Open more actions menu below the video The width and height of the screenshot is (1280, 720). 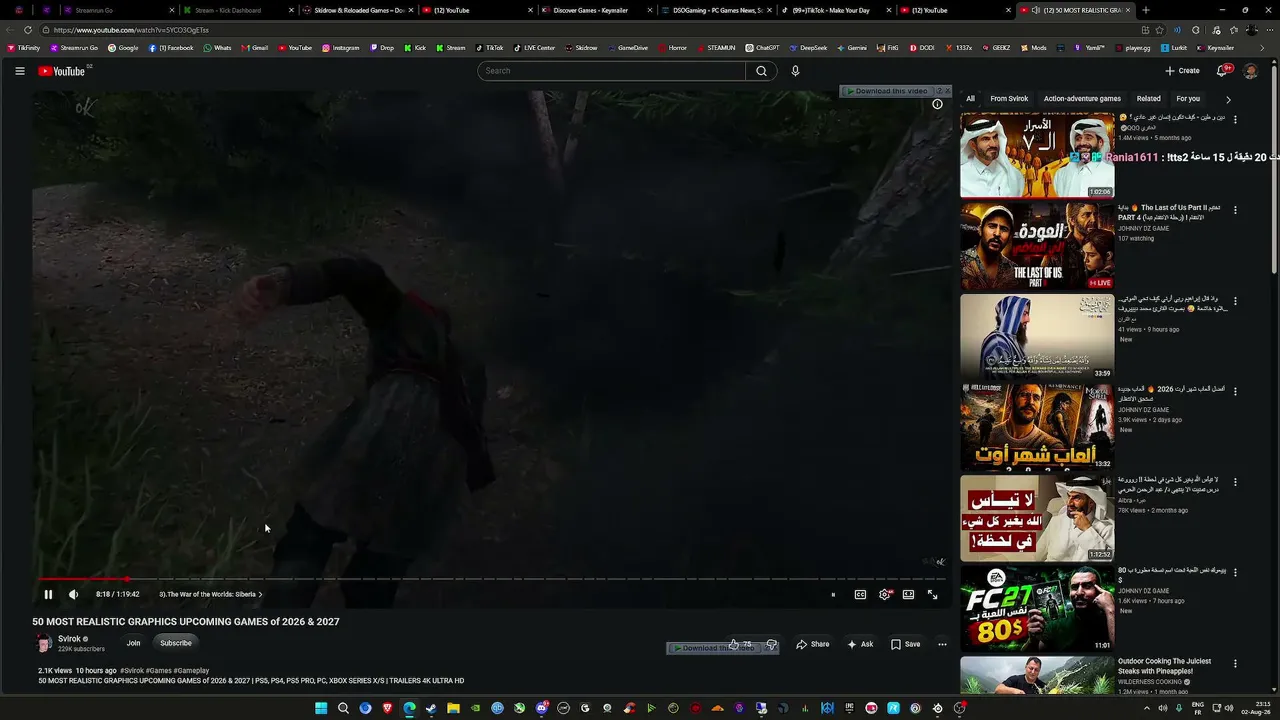[942, 644]
